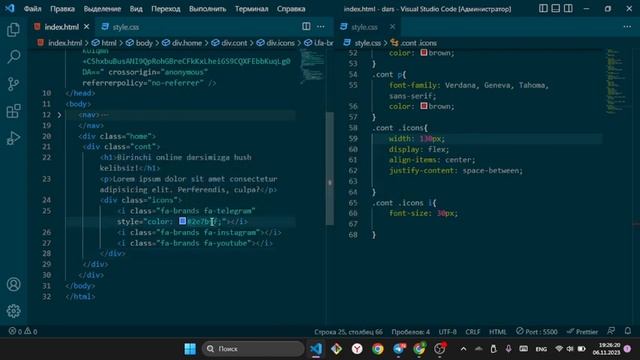Close the index.html tab

(x=87, y=27)
